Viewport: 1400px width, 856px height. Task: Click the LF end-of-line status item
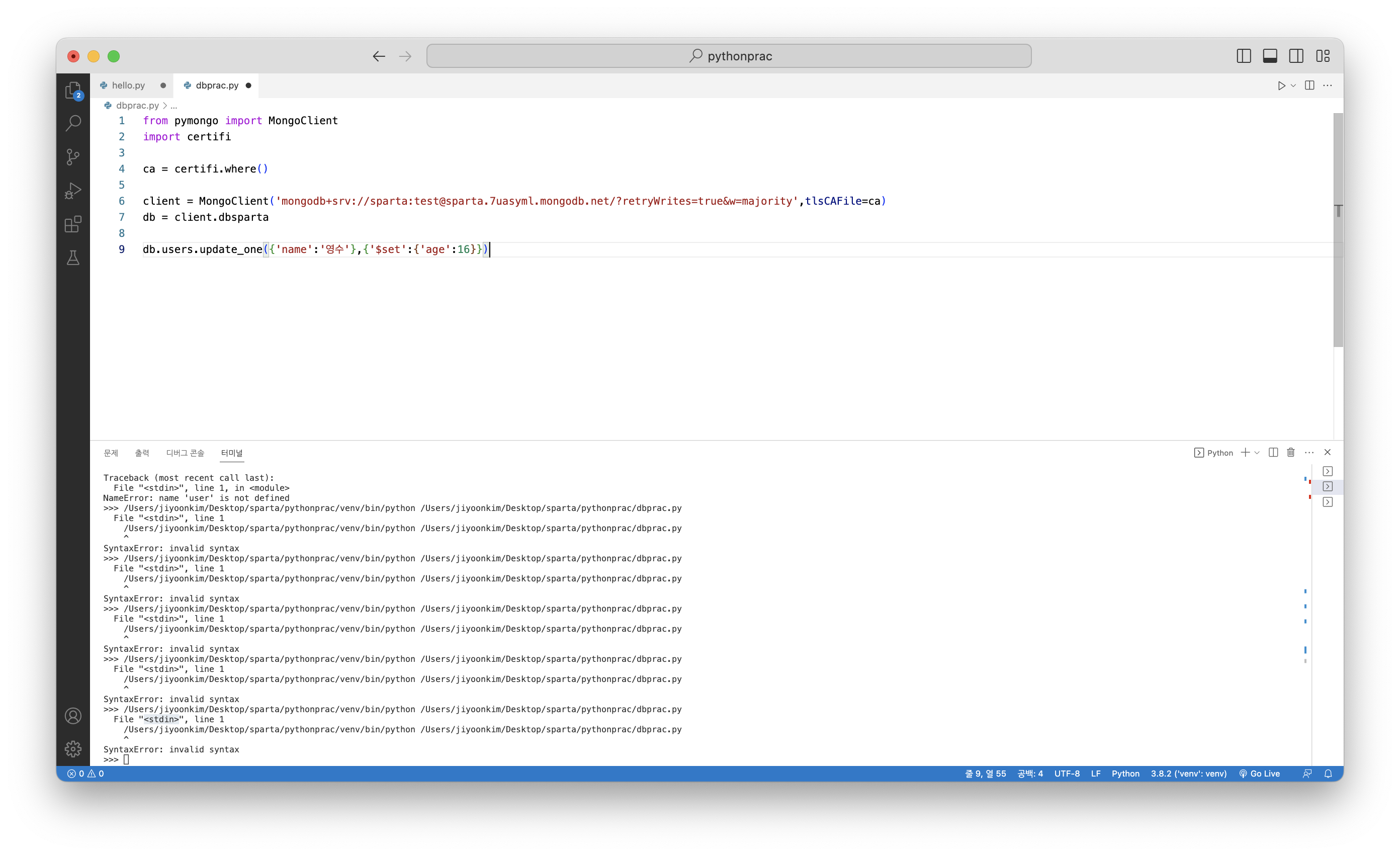(x=1096, y=774)
